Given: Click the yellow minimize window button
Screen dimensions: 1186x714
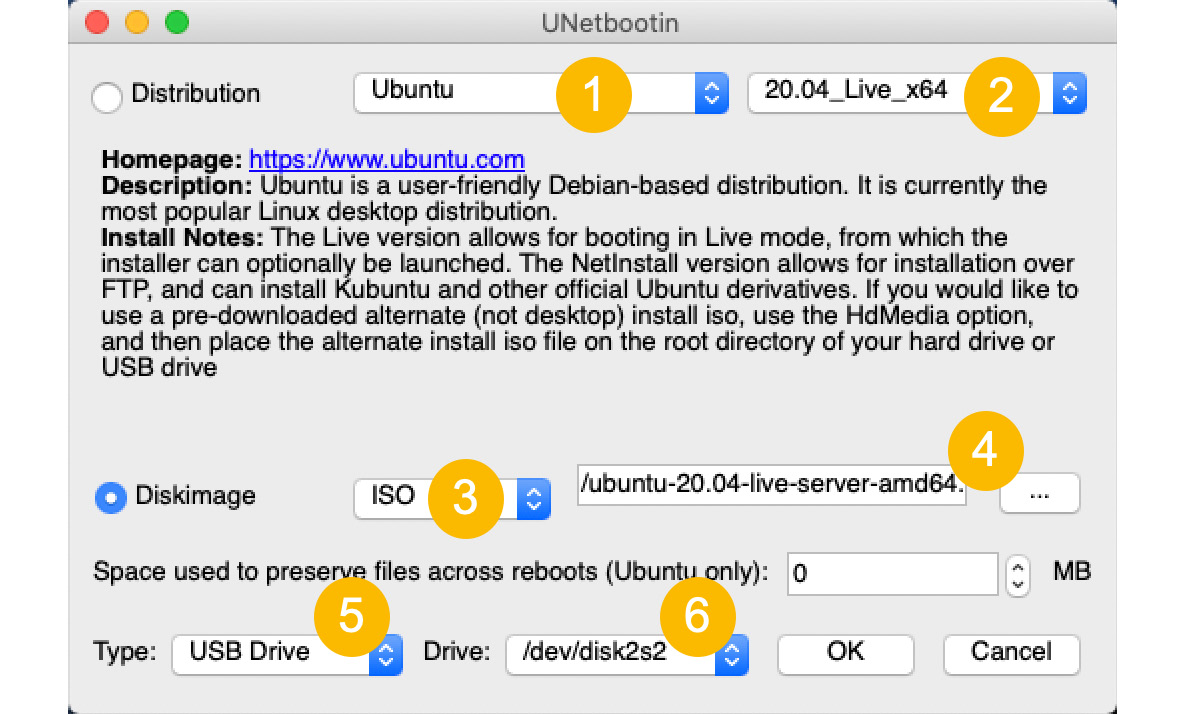Looking at the screenshot, I should [137, 23].
